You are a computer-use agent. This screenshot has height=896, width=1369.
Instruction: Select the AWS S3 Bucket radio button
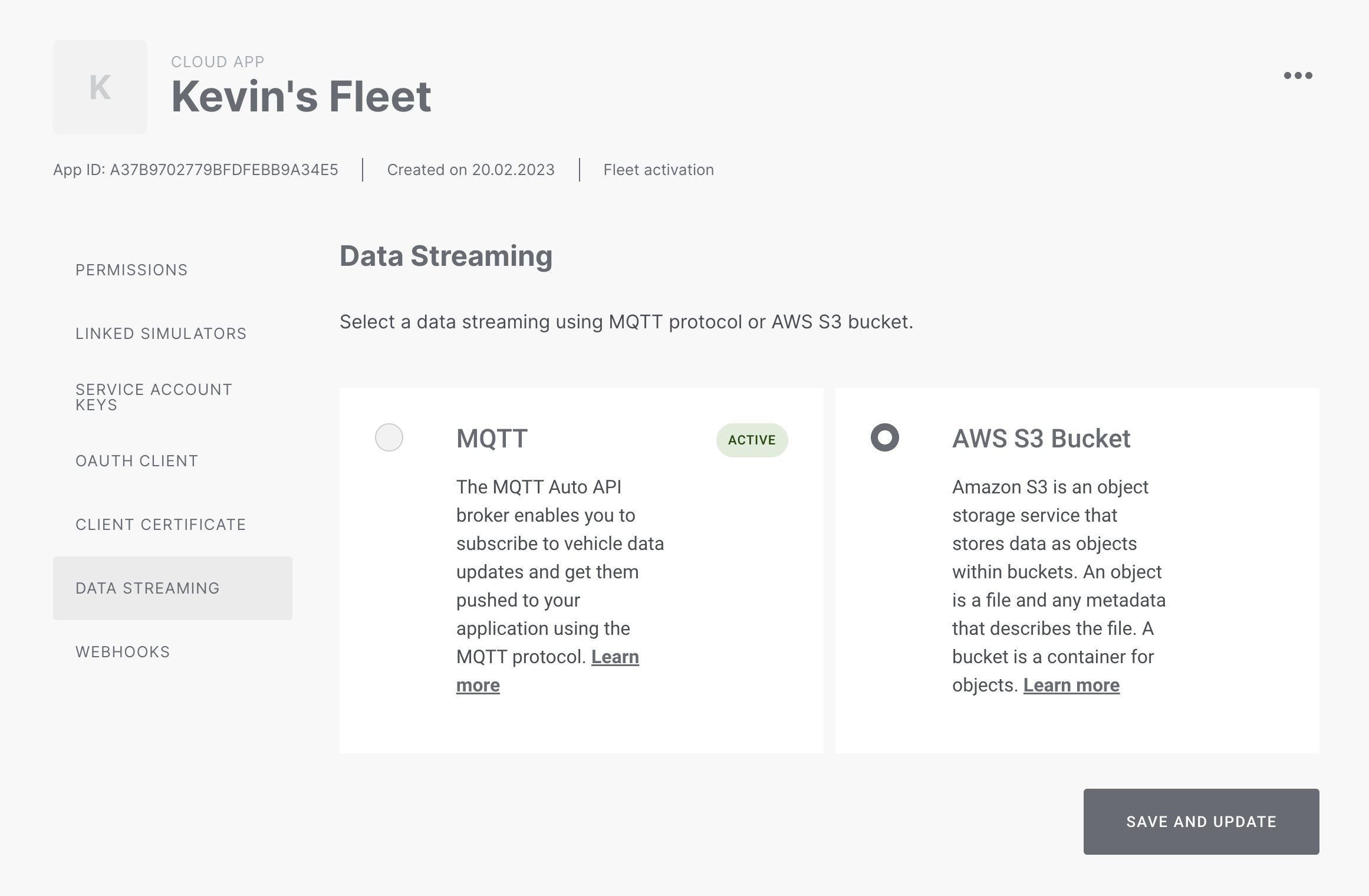pos(884,437)
